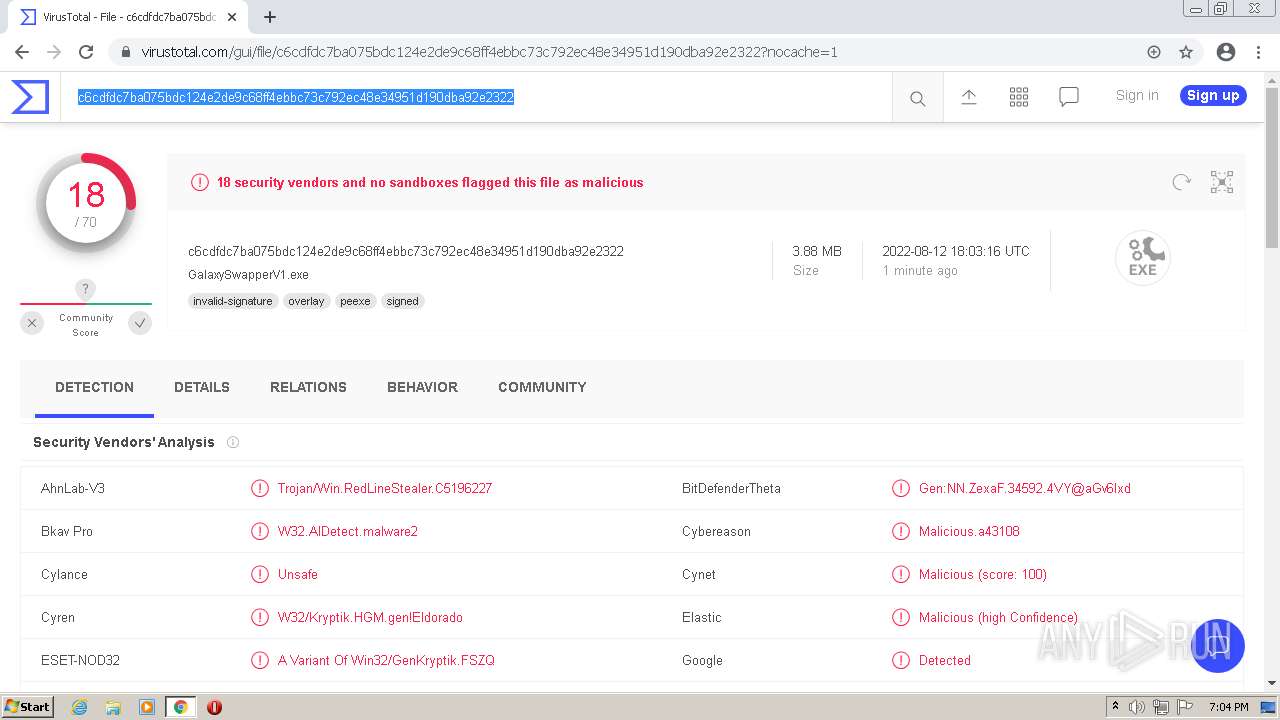Screen dimensions: 1280x720
Task: Open Internet Explorer from the taskbar
Action: point(79,707)
